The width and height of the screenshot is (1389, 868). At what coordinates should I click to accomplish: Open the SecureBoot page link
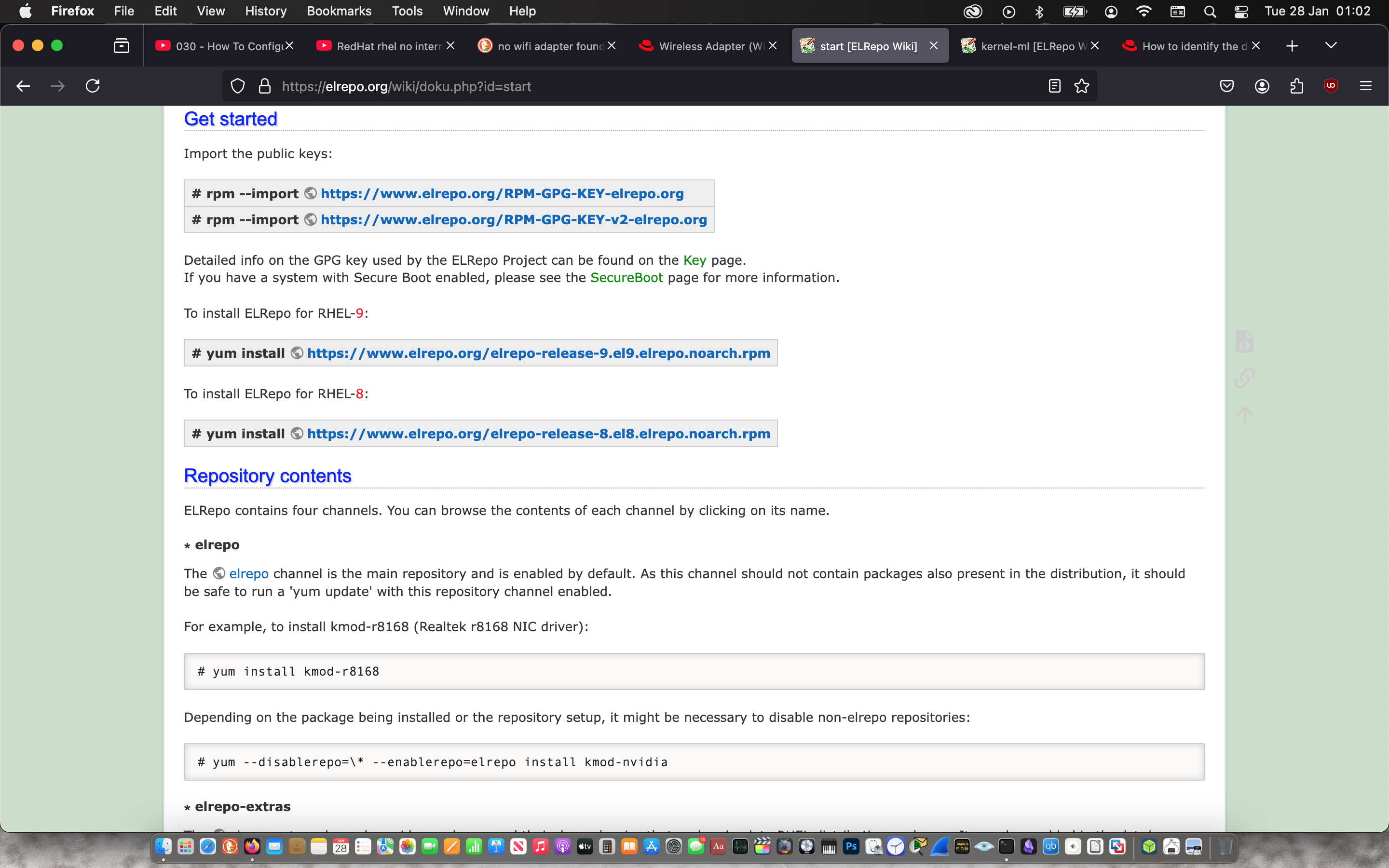[626, 278]
